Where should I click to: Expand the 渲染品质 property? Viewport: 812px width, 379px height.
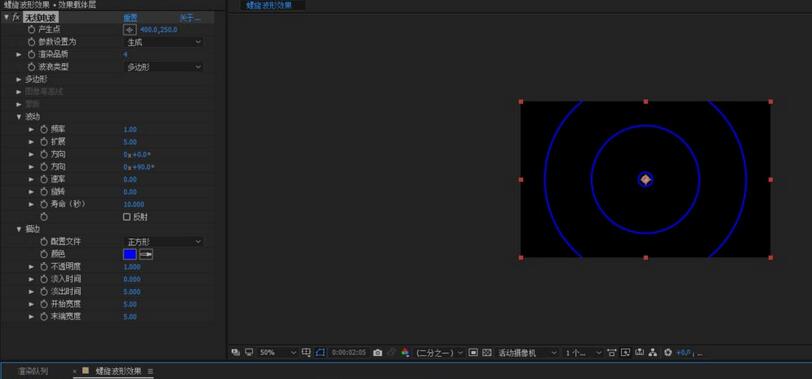(x=19, y=54)
